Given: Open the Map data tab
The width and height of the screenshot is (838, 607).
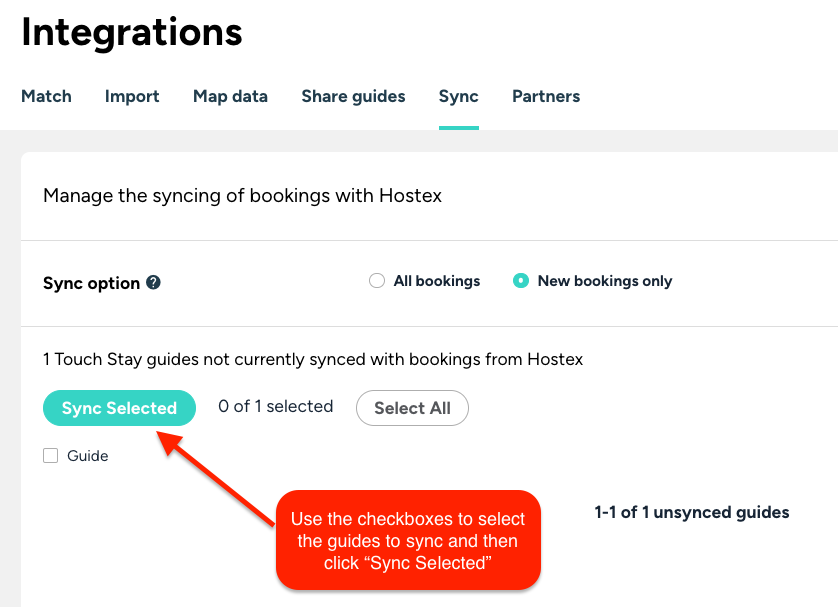Looking at the screenshot, I should 230,97.
